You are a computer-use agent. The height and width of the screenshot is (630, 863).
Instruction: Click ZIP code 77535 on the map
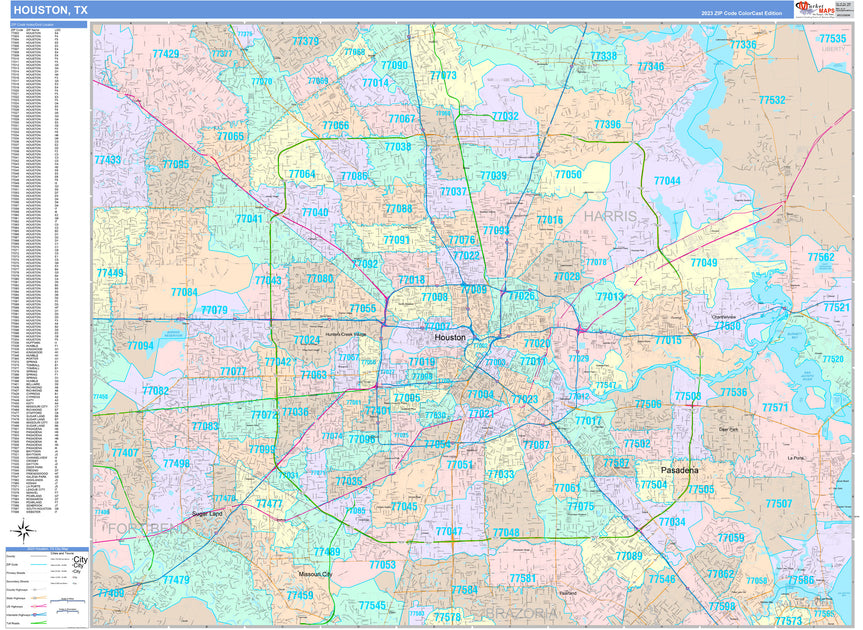point(829,38)
